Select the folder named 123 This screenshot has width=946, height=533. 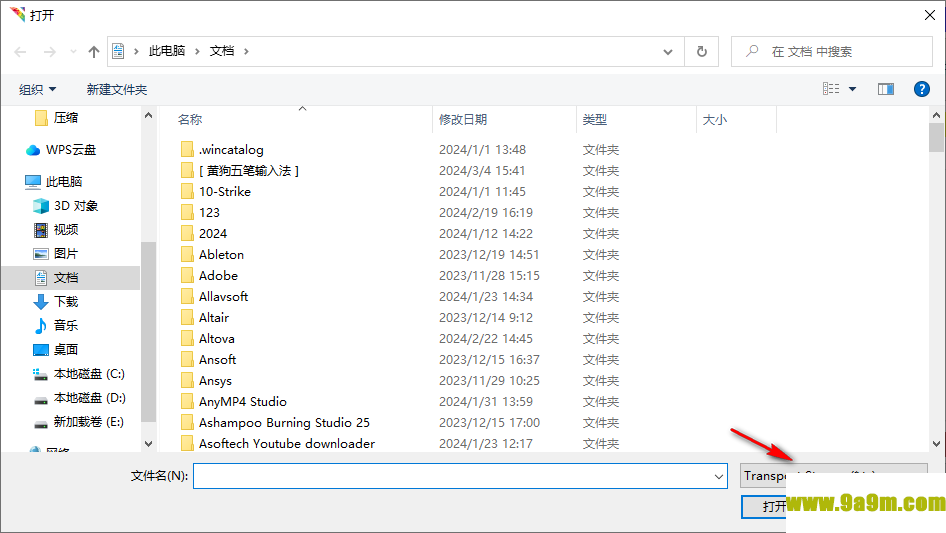coord(209,212)
